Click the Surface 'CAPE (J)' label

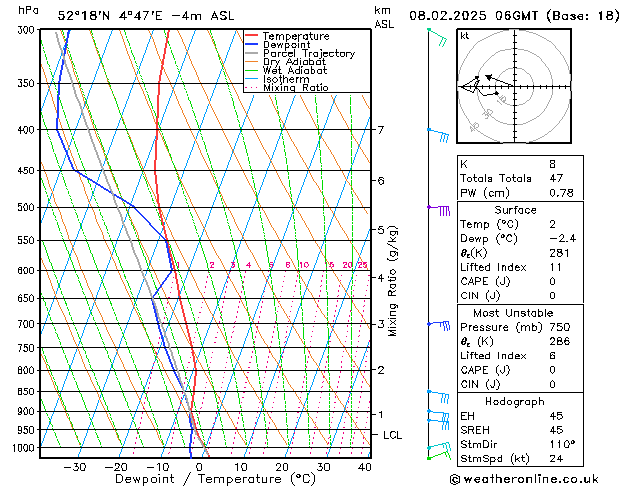[485, 281]
